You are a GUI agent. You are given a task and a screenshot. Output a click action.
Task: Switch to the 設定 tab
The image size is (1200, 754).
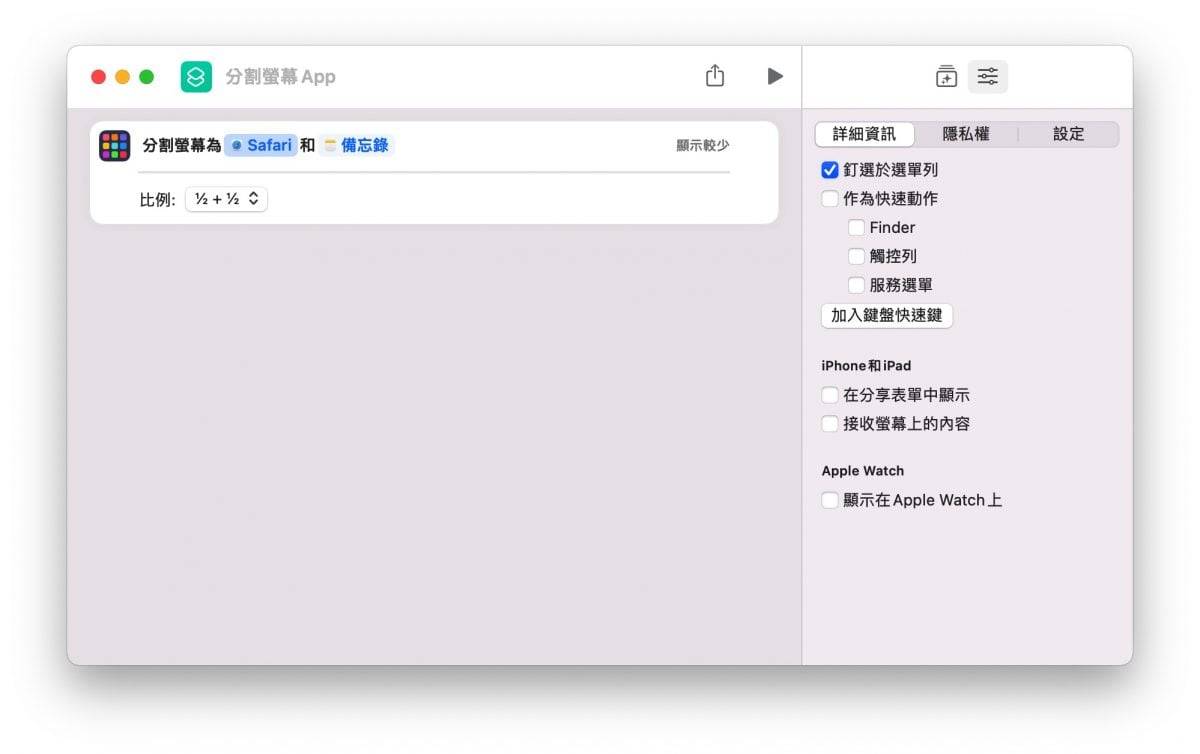click(x=1068, y=134)
